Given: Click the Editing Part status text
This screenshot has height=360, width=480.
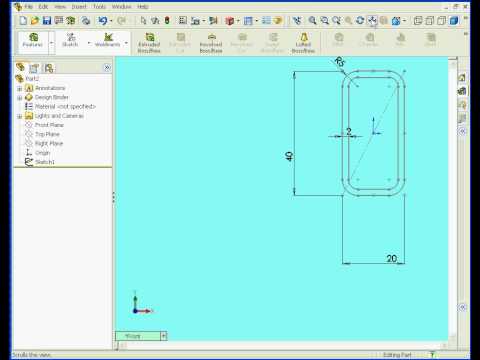Looking at the screenshot, I should click(397, 355).
